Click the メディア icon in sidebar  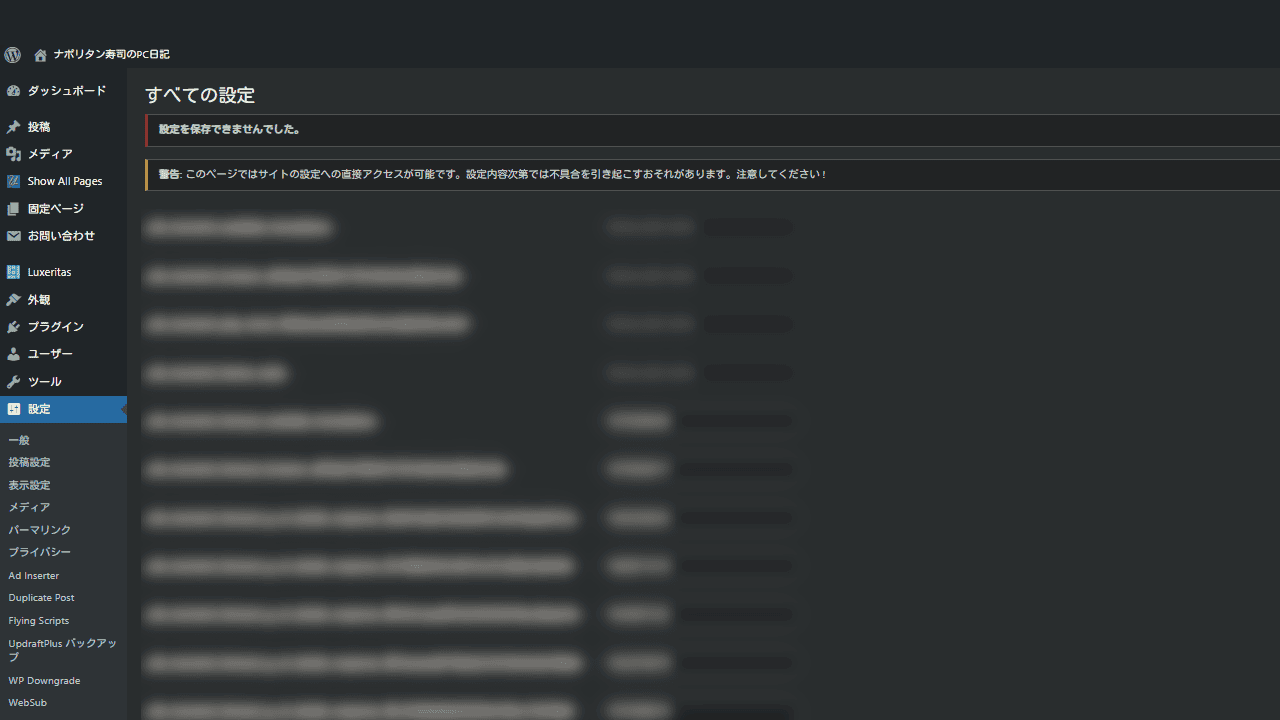pos(13,154)
